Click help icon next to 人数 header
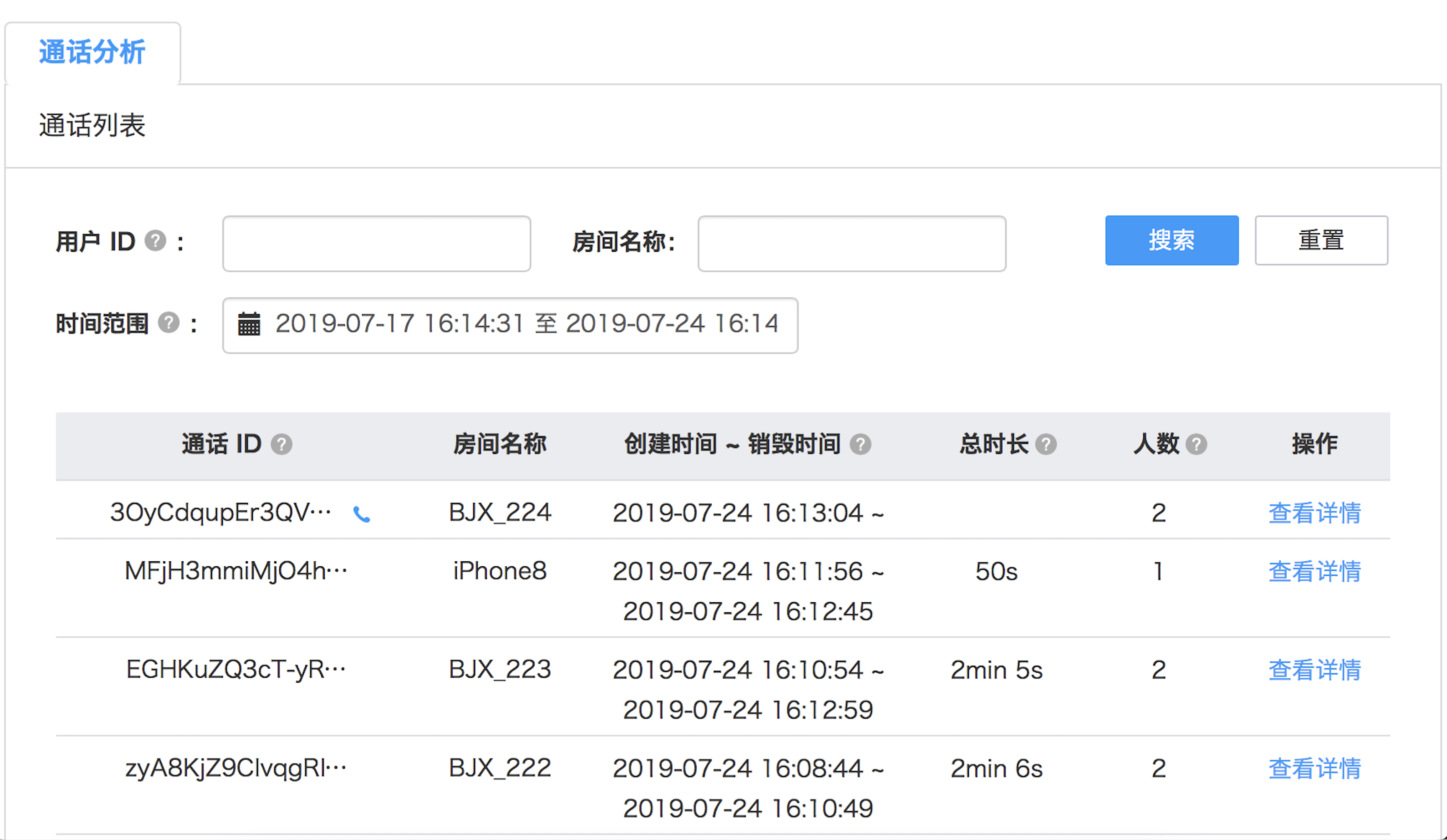1447x840 pixels. tap(1196, 444)
